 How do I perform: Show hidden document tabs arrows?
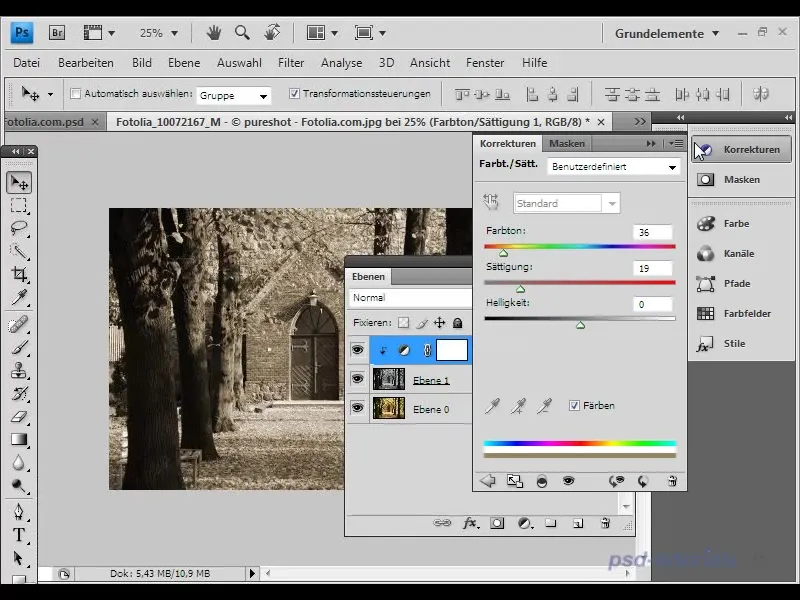tap(640, 121)
